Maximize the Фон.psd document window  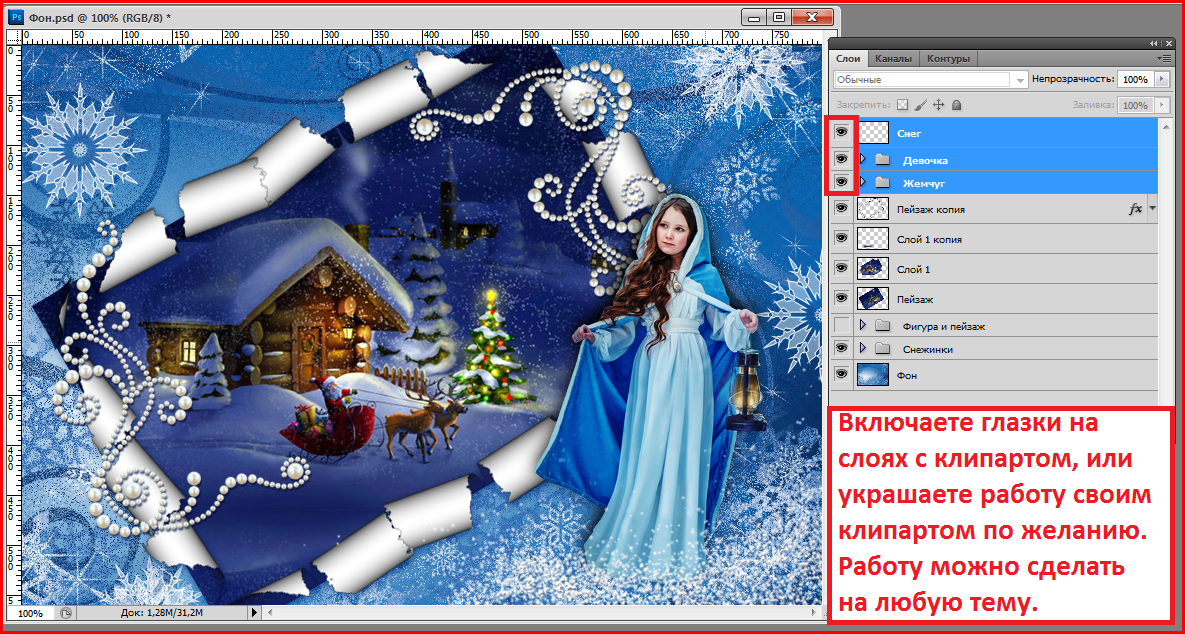tap(778, 16)
